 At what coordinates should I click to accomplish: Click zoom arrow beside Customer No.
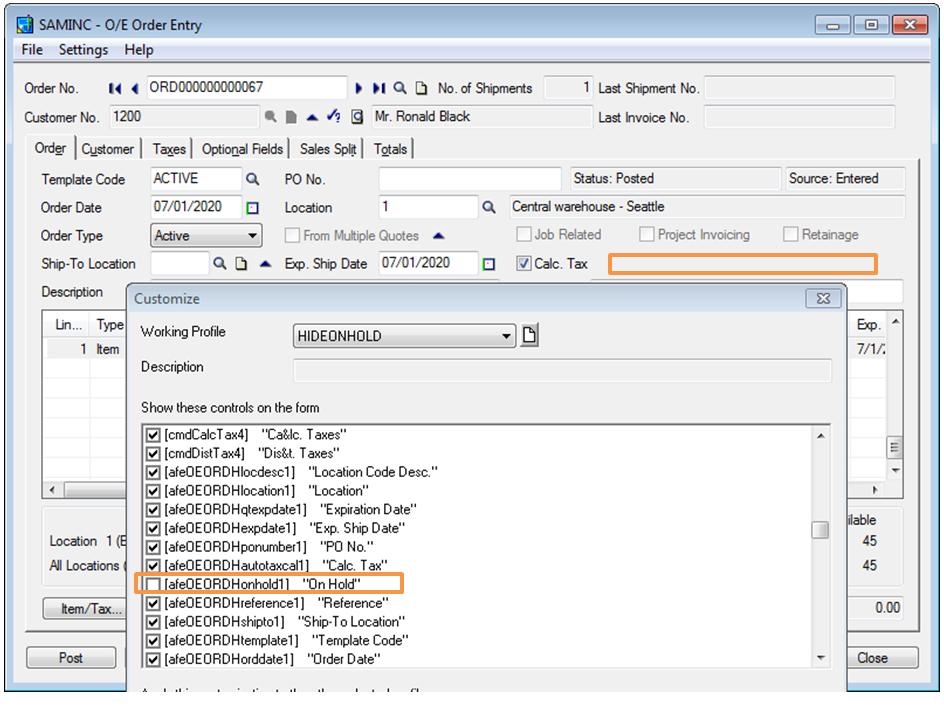pyautogui.click(x=312, y=117)
